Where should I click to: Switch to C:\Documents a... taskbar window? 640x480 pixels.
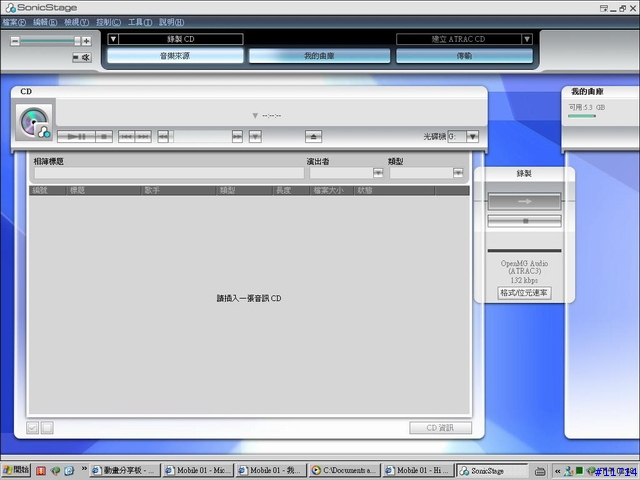point(345,470)
